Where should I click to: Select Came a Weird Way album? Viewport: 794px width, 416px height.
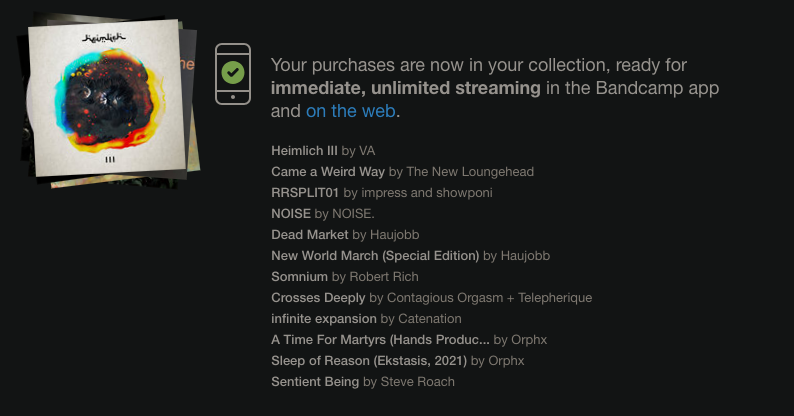328,171
